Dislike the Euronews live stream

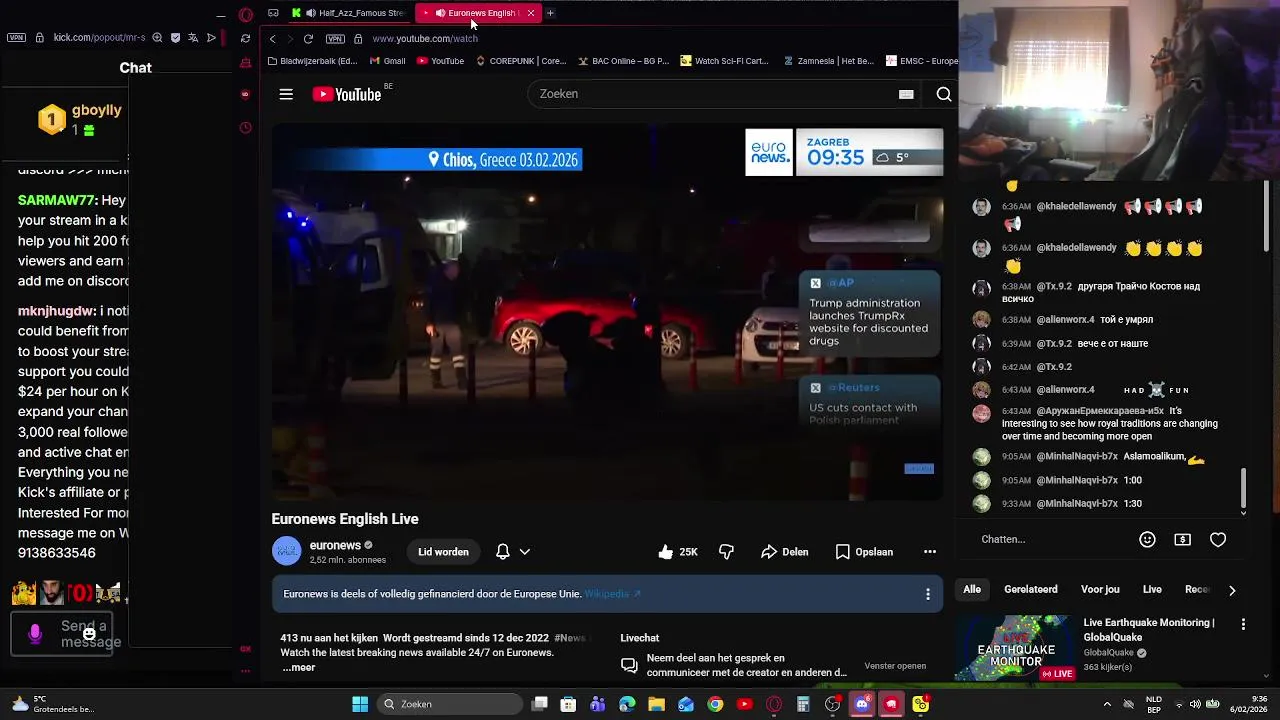[x=726, y=552]
